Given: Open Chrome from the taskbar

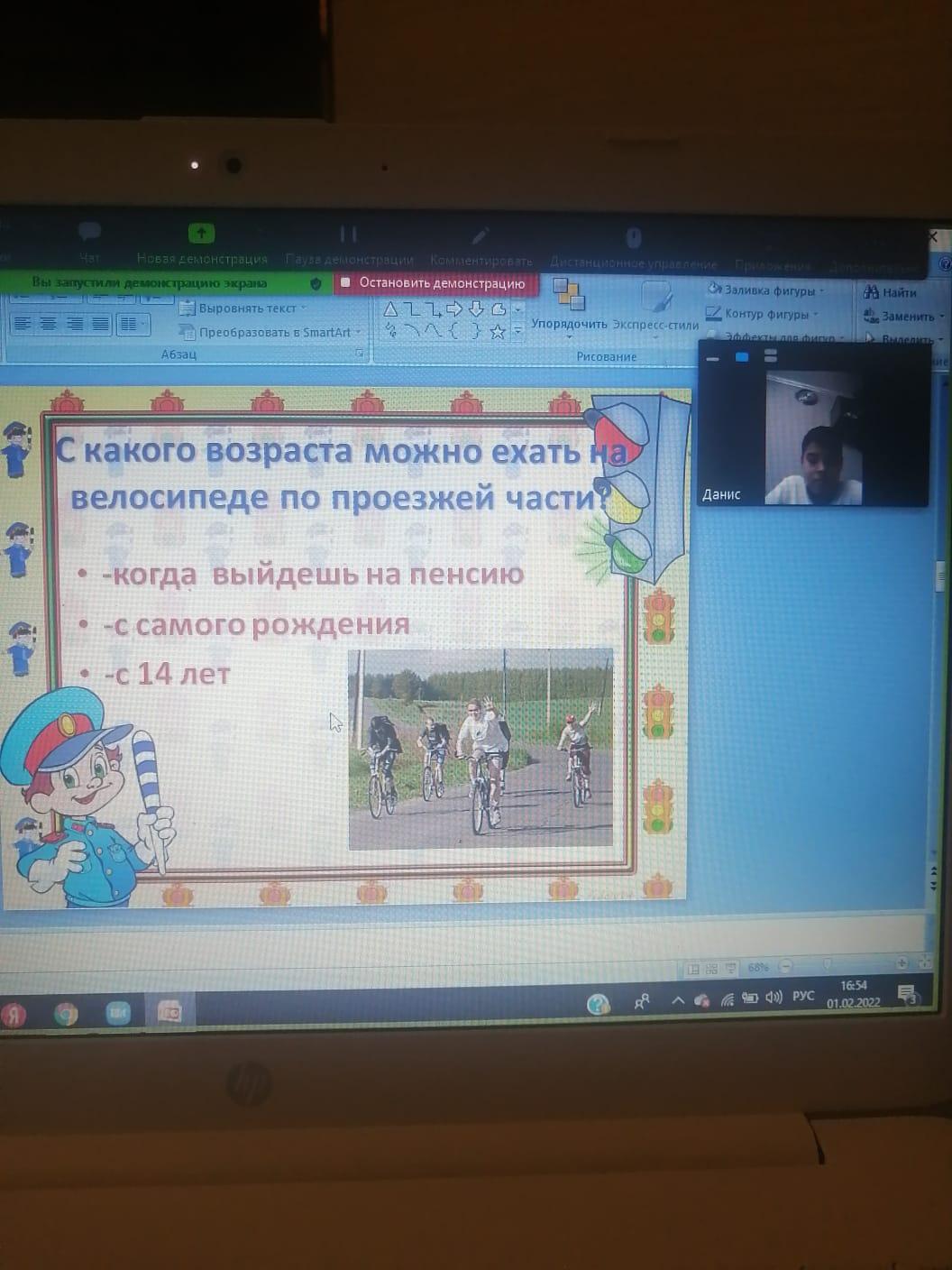Looking at the screenshot, I should pyautogui.click(x=65, y=1015).
